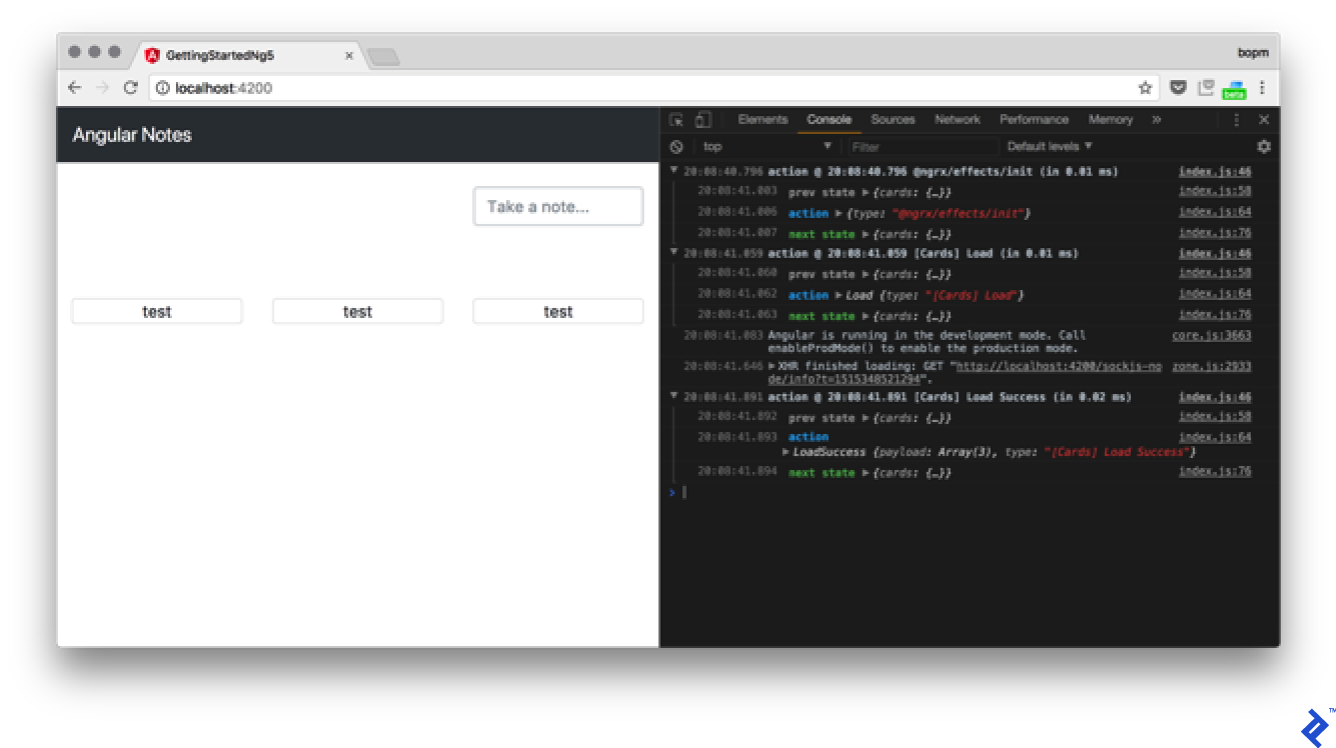
Task: Click the zone.js:2933 source link
Action: pos(1211,367)
